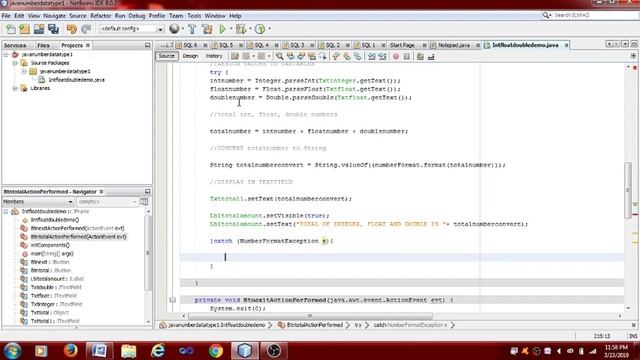640x360 pixels.
Task: Click the search magnifier icon at top right
Action: pyautogui.click(x=546, y=15)
